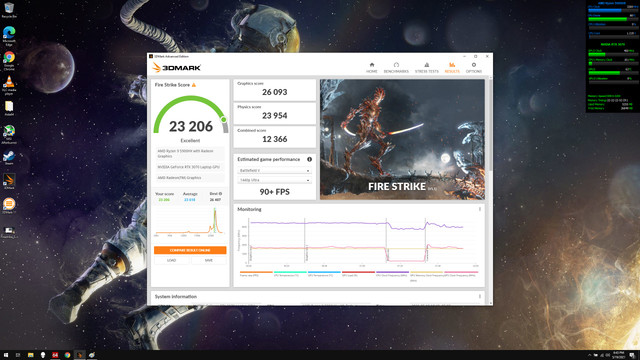Toggle the Frame rate legend in monitoring chart
This screenshot has width=640, height=360.
tap(256, 273)
